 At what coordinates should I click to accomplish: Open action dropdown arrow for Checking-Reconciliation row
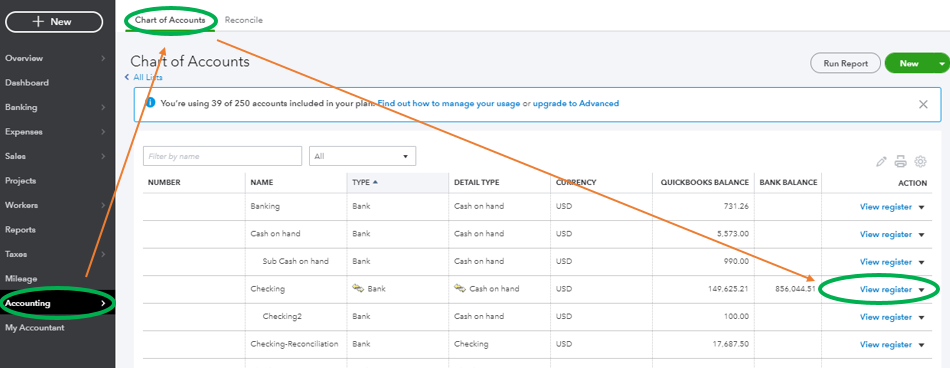(922, 346)
